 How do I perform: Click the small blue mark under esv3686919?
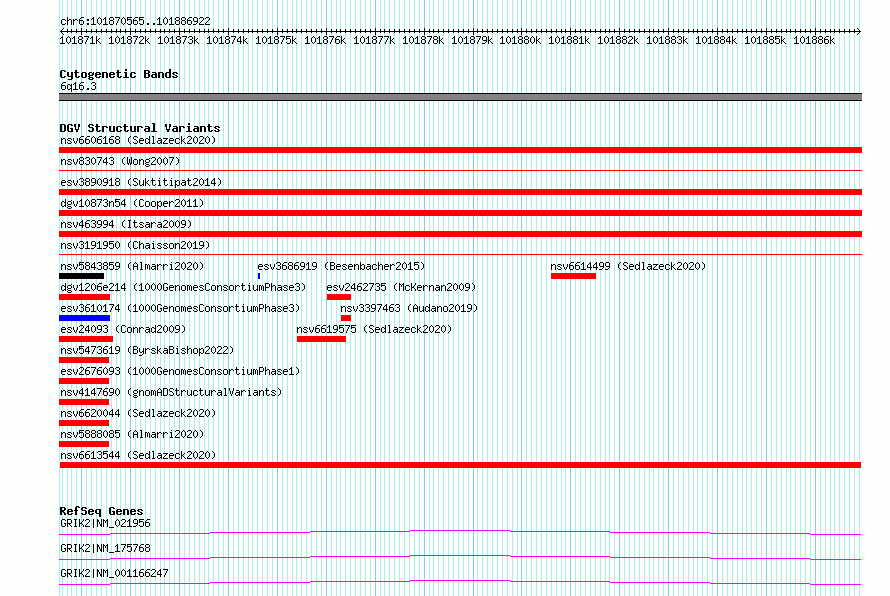pyautogui.click(x=259, y=276)
